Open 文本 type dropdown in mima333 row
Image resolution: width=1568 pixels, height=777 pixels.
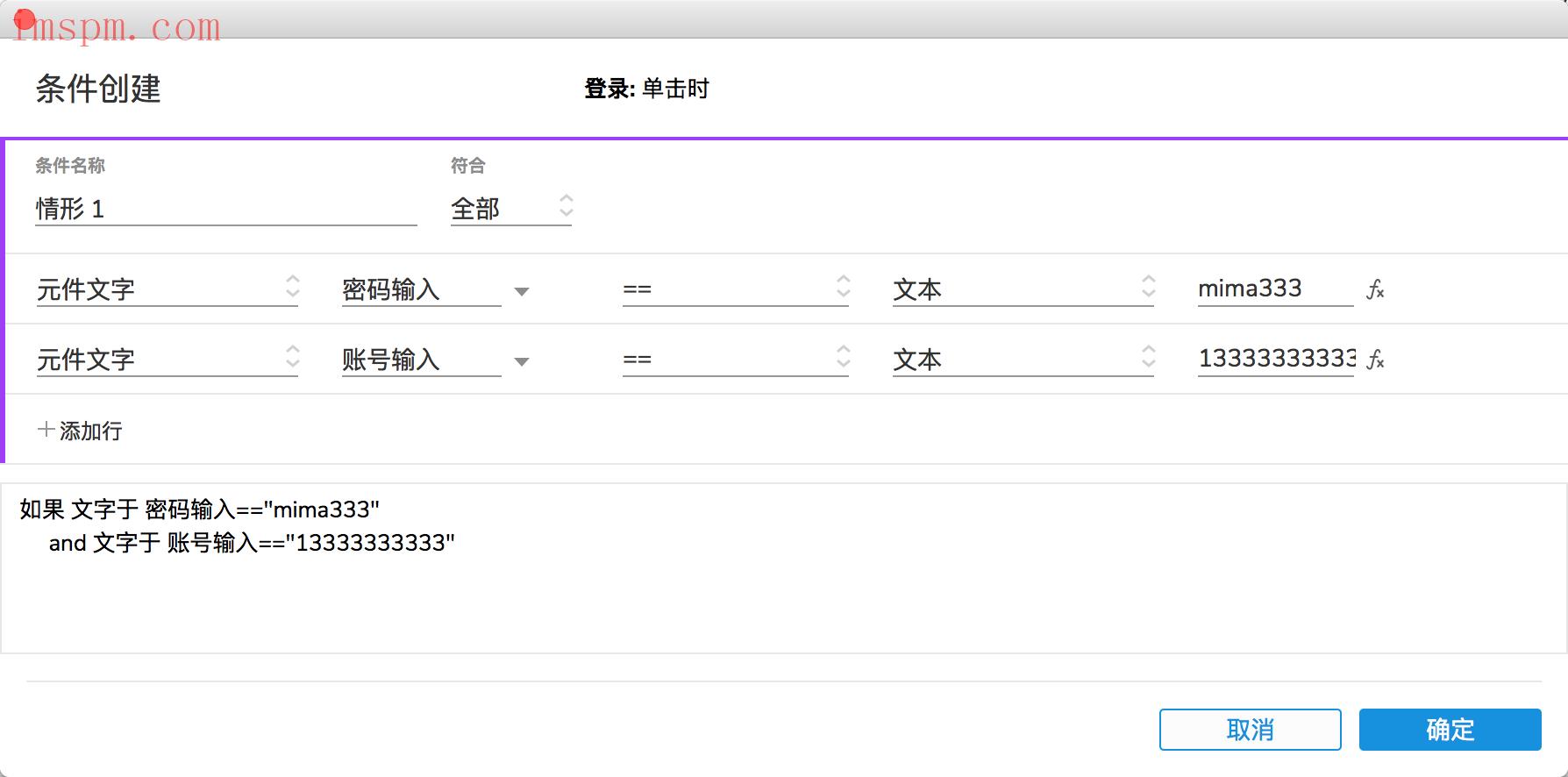1023,289
